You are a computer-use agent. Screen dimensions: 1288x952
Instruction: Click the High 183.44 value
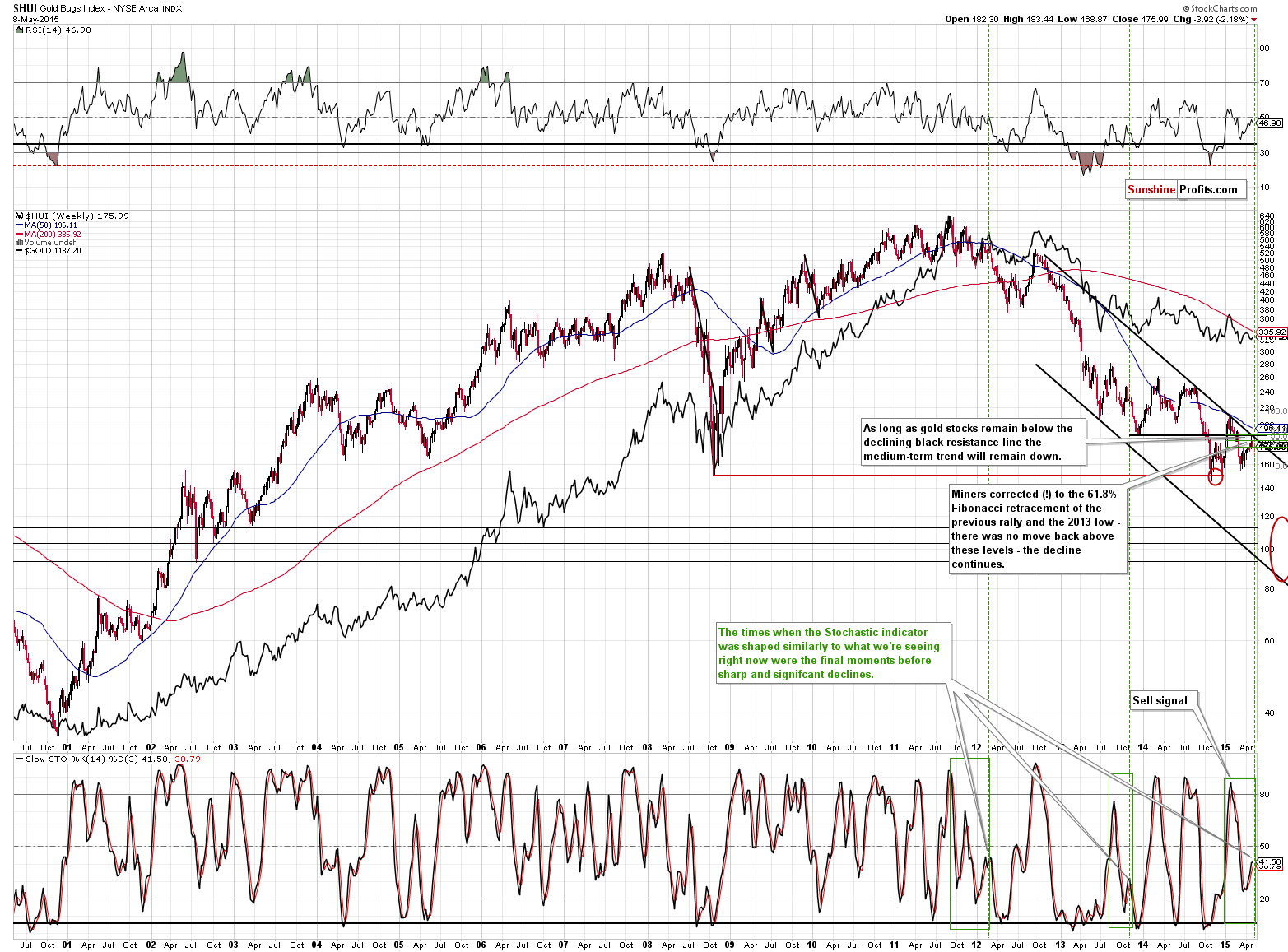[1028, 19]
